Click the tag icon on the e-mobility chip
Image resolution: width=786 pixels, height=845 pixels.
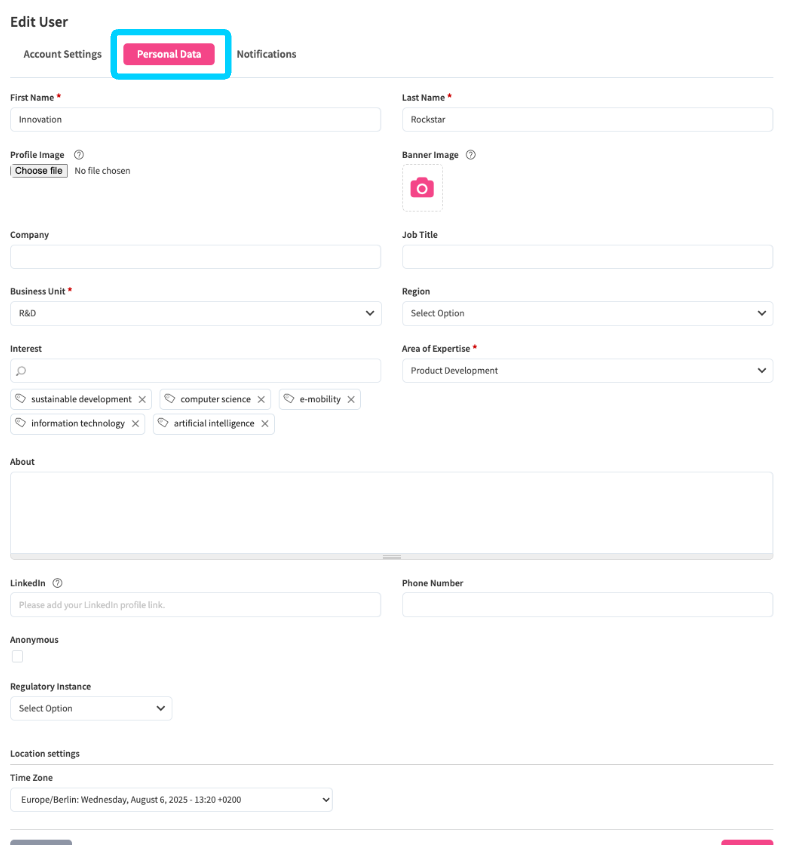[289, 399]
